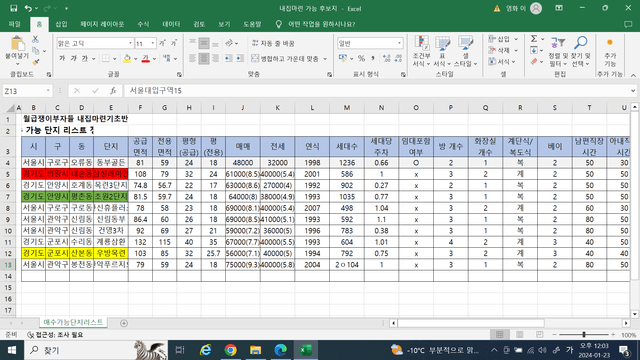Apply comma style number format
Image resolution: width=640 pixels, height=360 pixels.
pos(373,59)
